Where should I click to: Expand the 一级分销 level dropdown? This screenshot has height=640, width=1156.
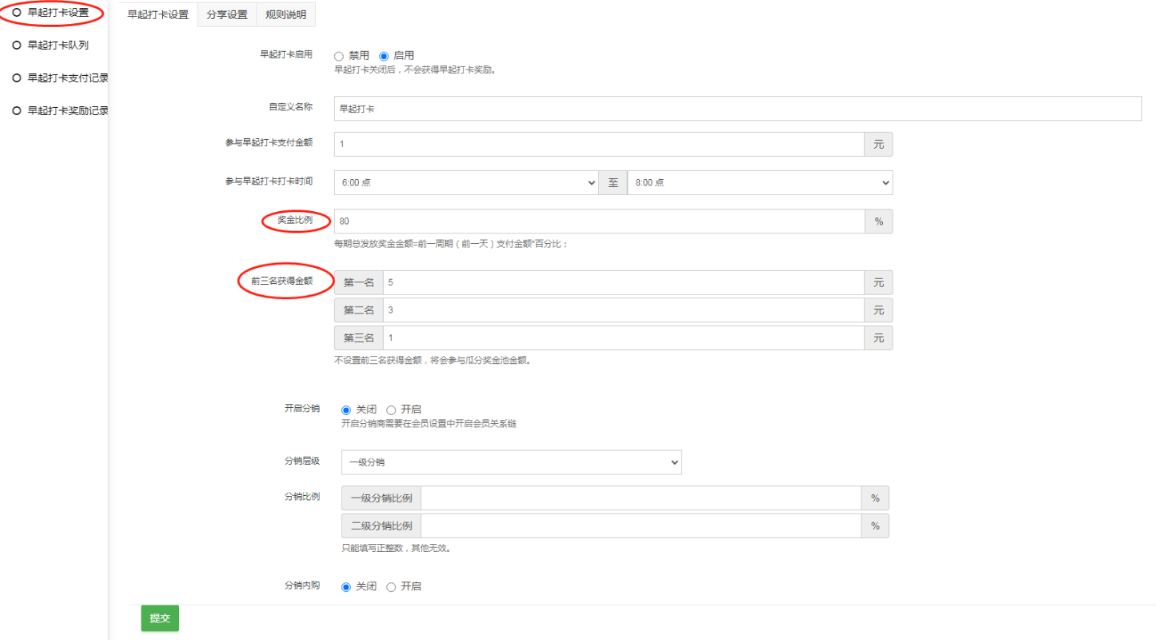click(x=511, y=462)
